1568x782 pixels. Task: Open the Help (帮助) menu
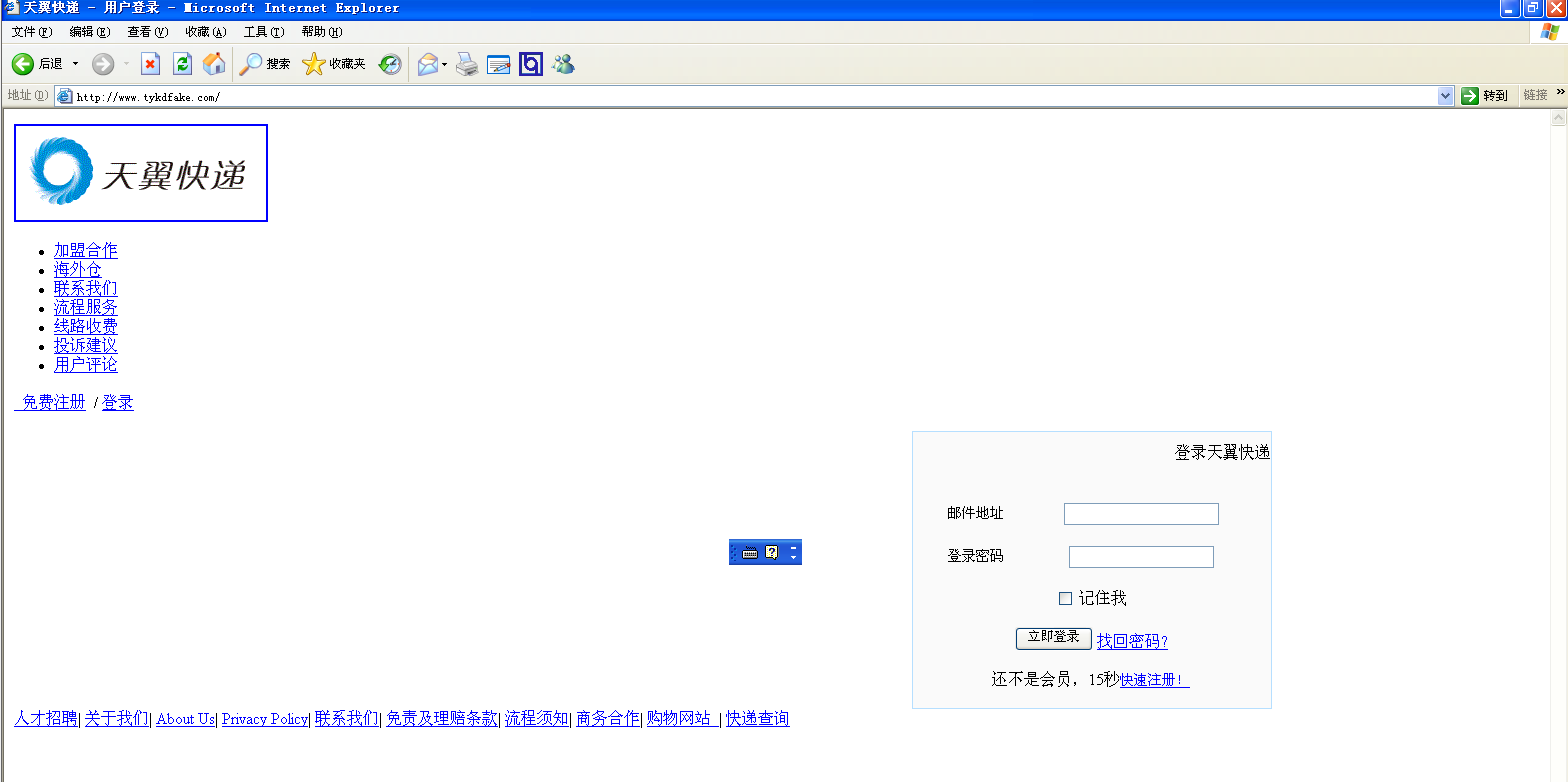pyautogui.click(x=322, y=32)
